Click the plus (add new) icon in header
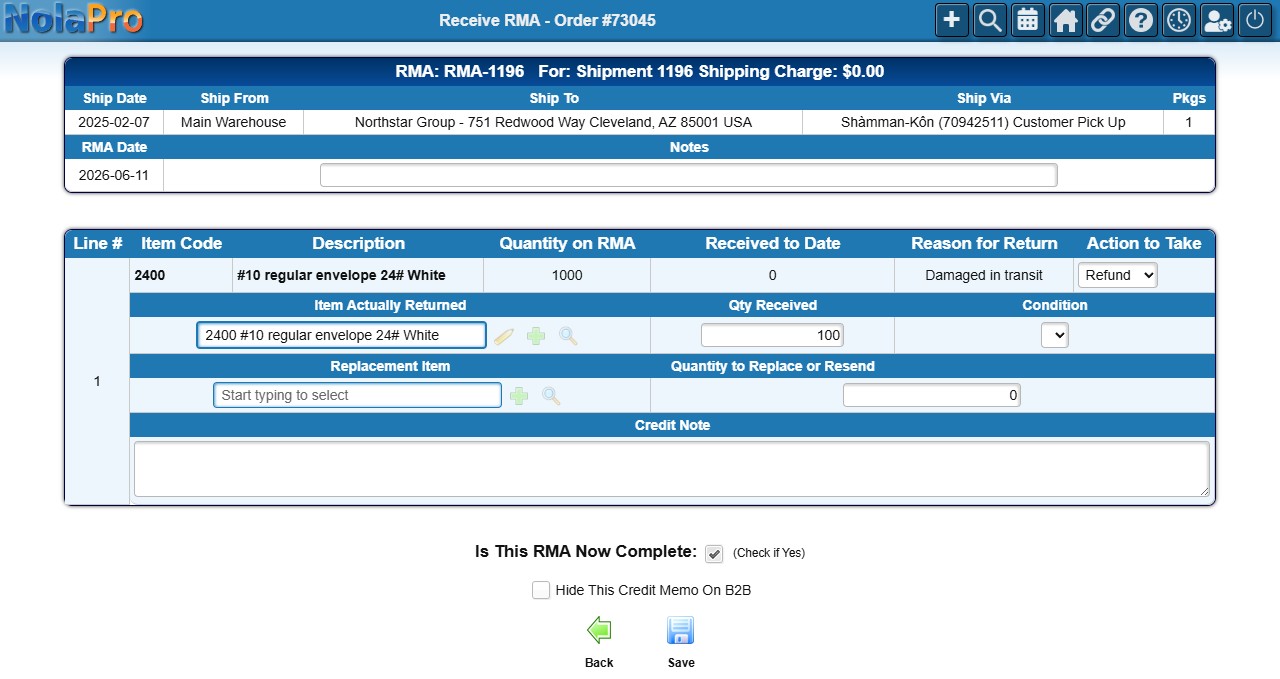The image size is (1280, 679). coord(952,20)
